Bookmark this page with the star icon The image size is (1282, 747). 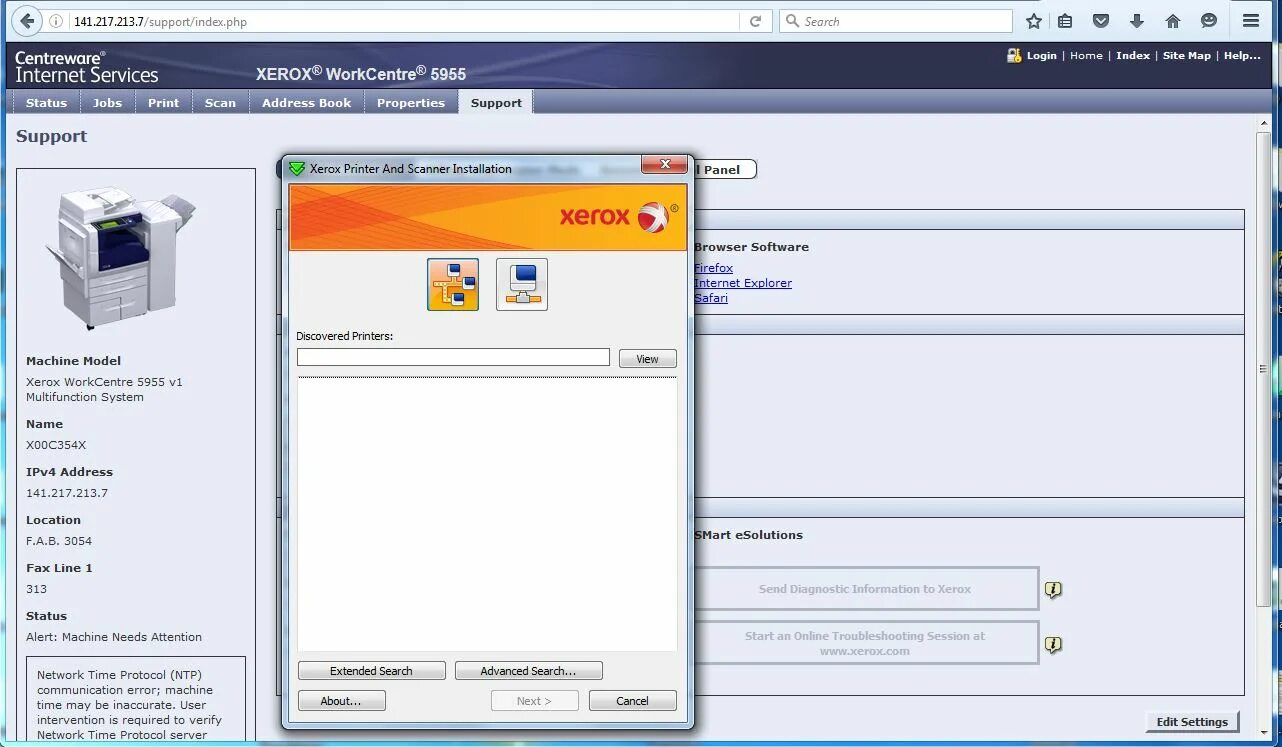pyautogui.click(x=1034, y=21)
